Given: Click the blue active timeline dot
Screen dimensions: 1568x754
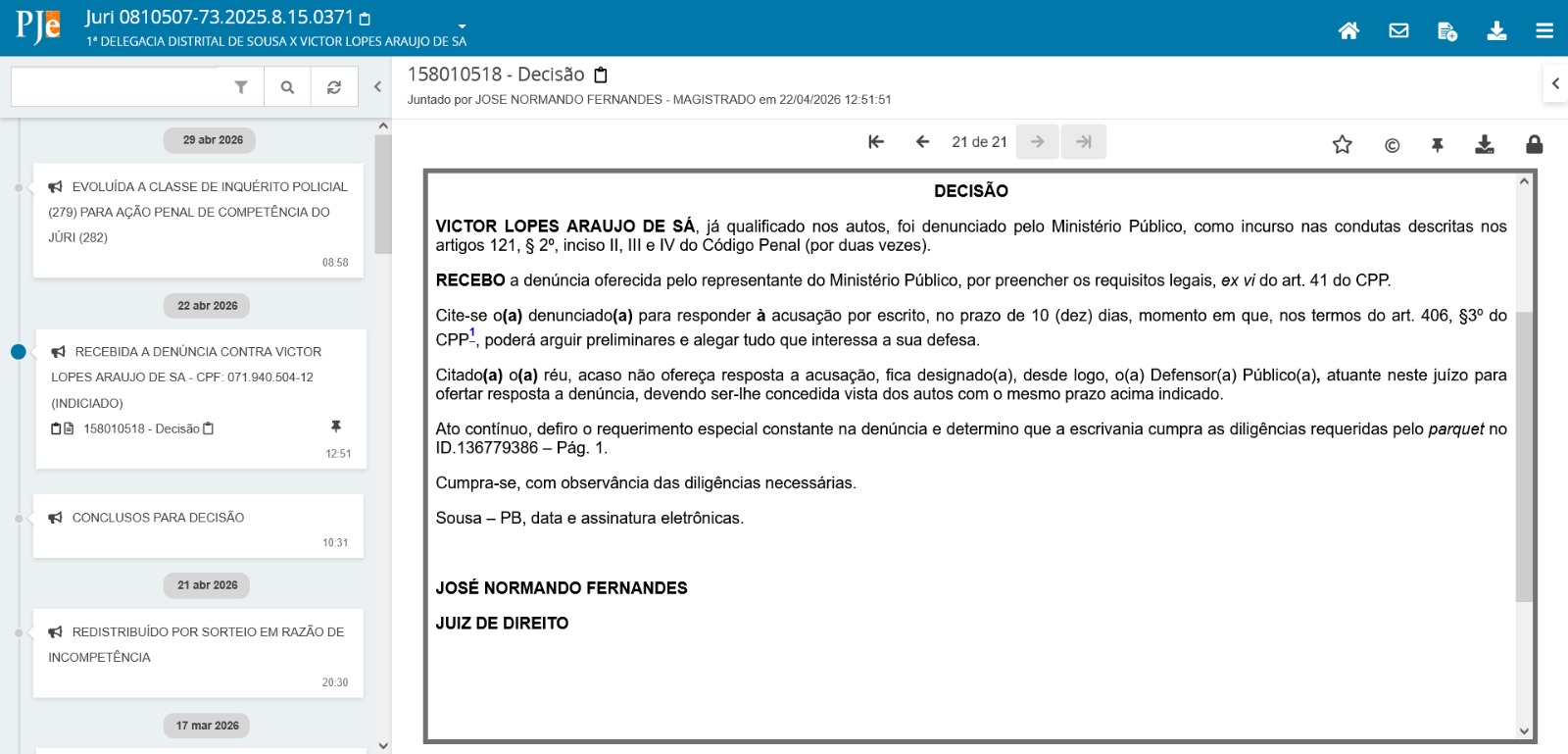Looking at the screenshot, I should click(19, 352).
